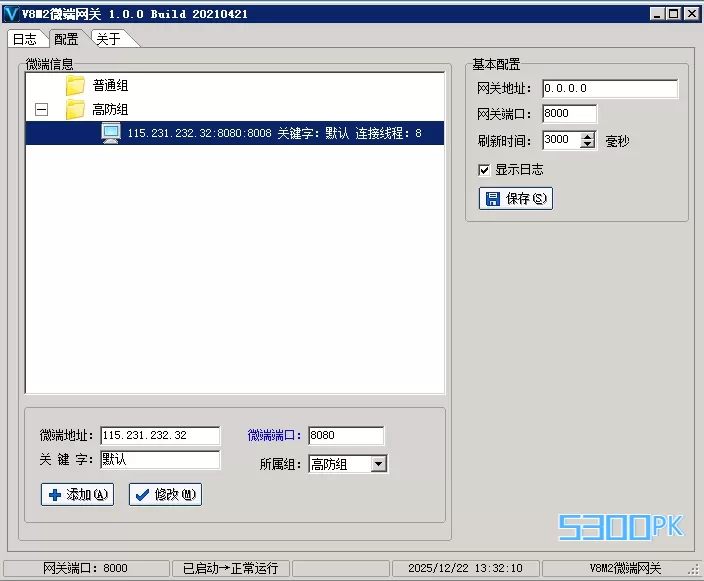The width and height of the screenshot is (704, 581).
Task: Click the V logo in the title bar
Action: point(11,14)
